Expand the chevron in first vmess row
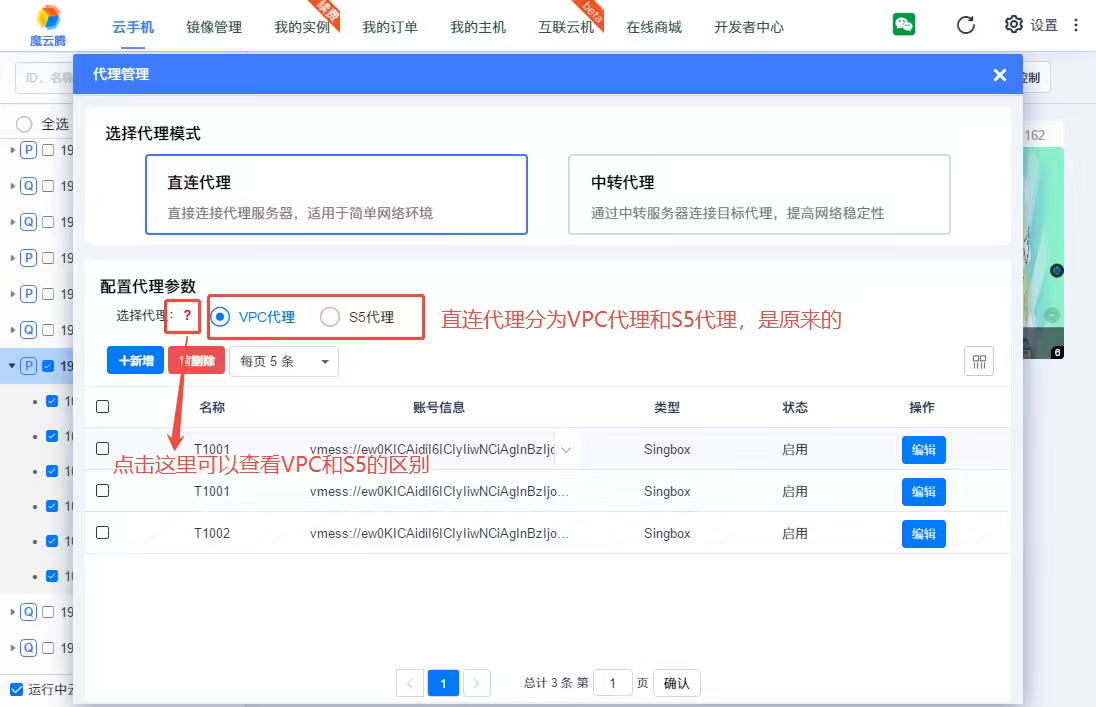Image resolution: width=1096 pixels, height=707 pixels. tap(566, 450)
